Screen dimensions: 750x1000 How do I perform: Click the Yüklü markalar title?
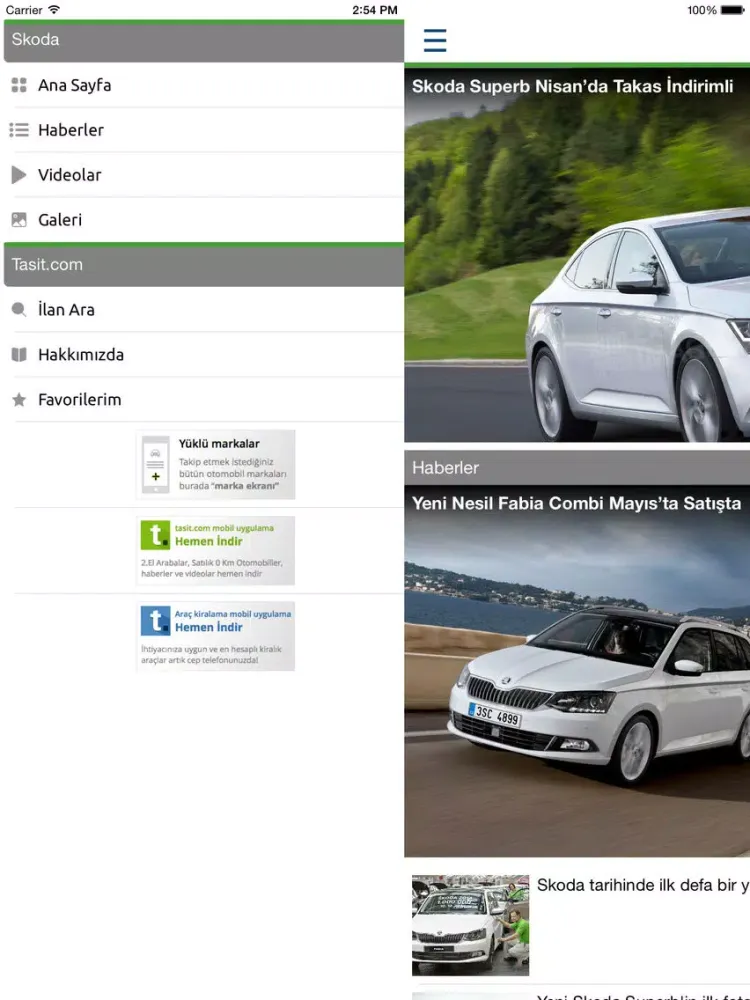point(219,443)
